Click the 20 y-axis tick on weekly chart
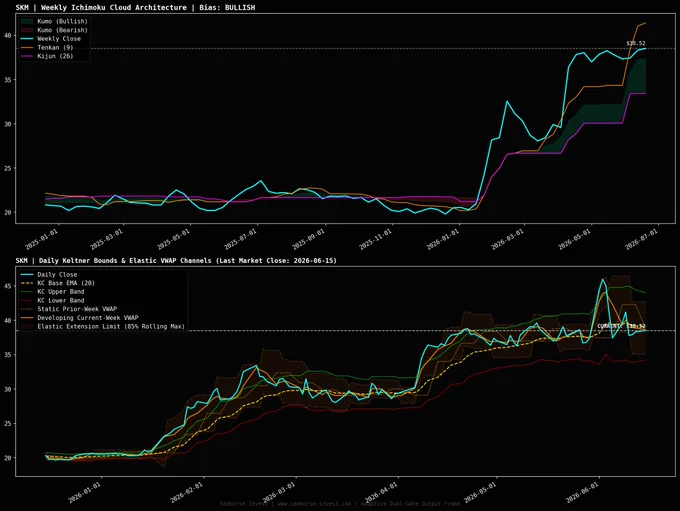The width and height of the screenshot is (680, 511). coord(7,213)
